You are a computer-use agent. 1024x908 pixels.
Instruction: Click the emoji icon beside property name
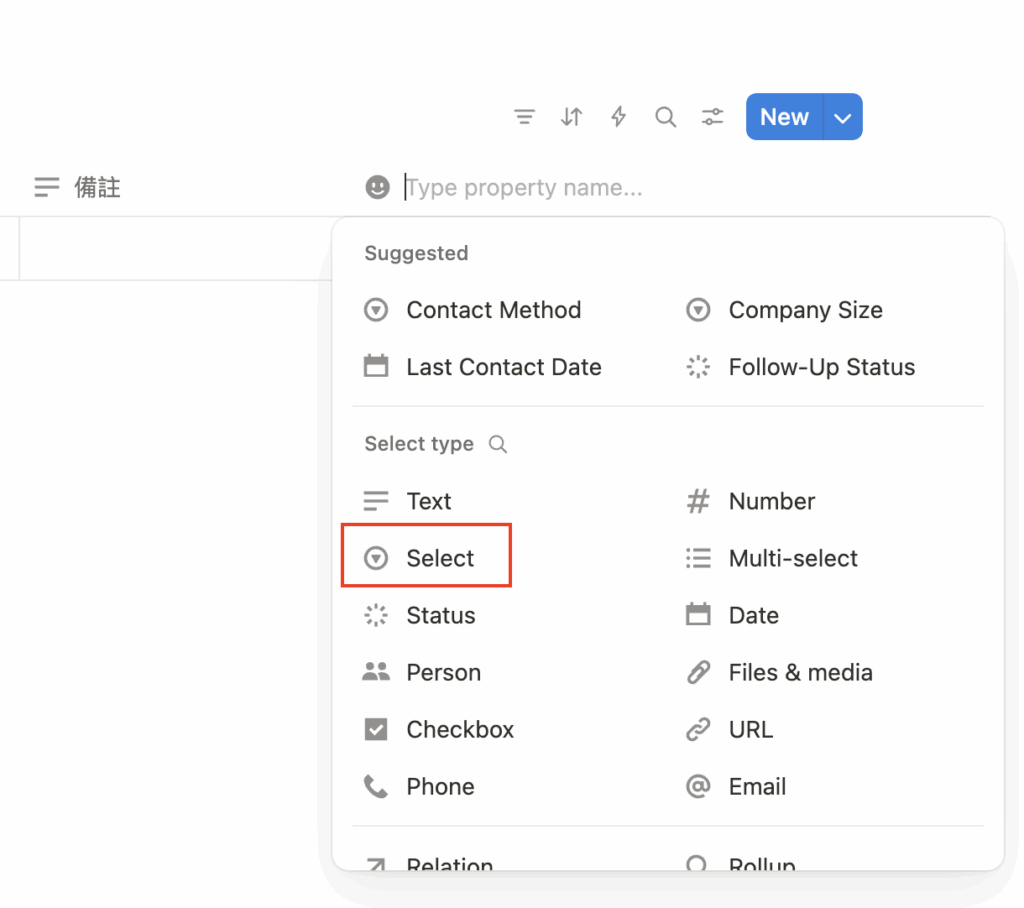377,187
